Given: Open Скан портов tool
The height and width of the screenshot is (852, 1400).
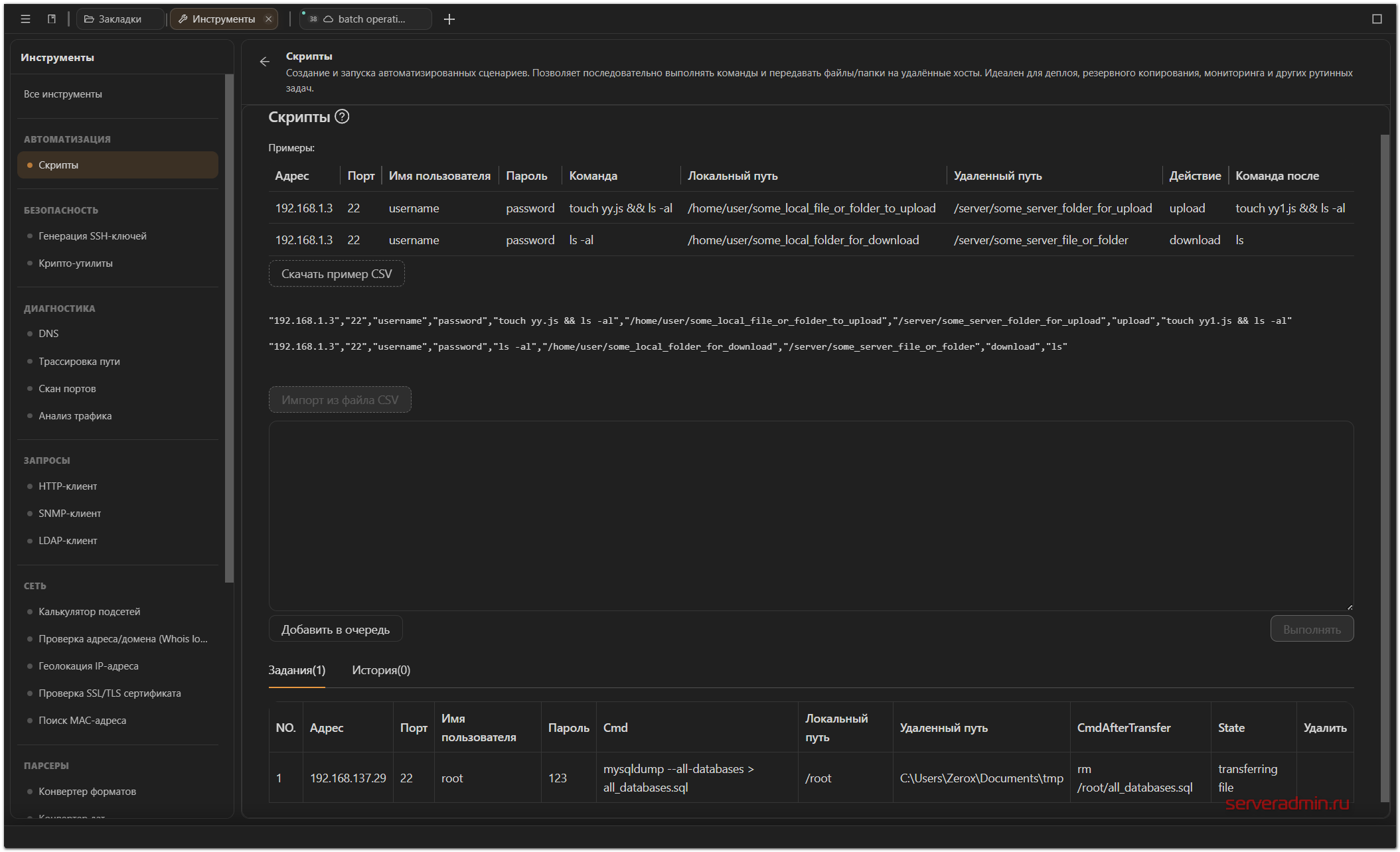Looking at the screenshot, I should [x=118, y=389].
